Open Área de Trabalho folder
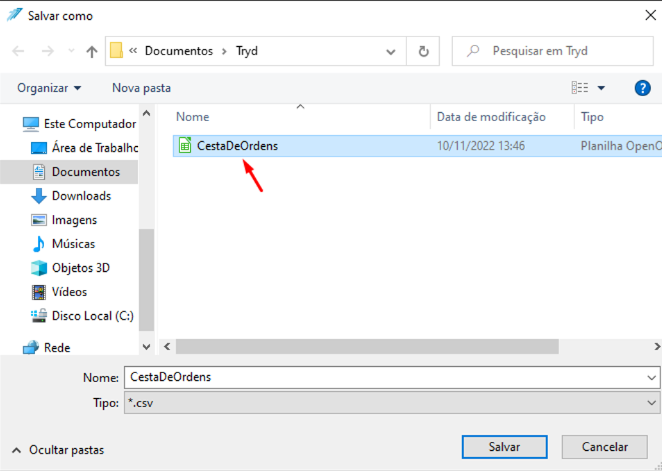Image resolution: width=662 pixels, height=471 pixels. (x=84, y=148)
